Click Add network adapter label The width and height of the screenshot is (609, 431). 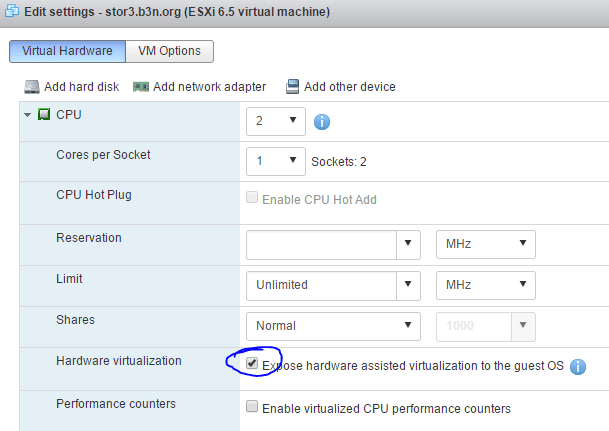(209, 87)
